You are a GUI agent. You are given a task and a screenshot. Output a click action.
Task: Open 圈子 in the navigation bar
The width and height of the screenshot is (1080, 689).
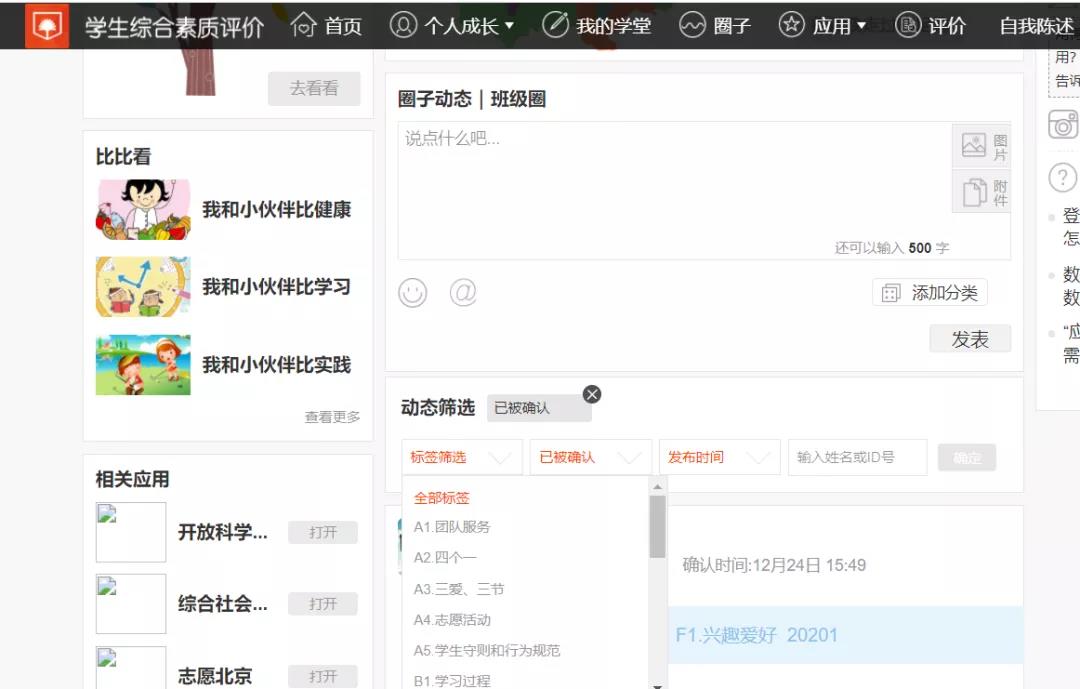(731, 26)
